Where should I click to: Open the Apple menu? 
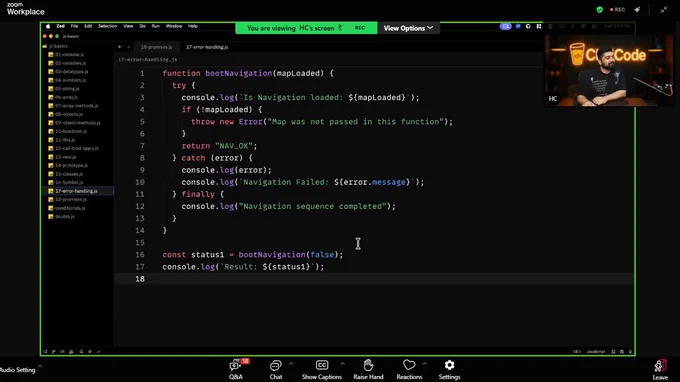(48, 26)
